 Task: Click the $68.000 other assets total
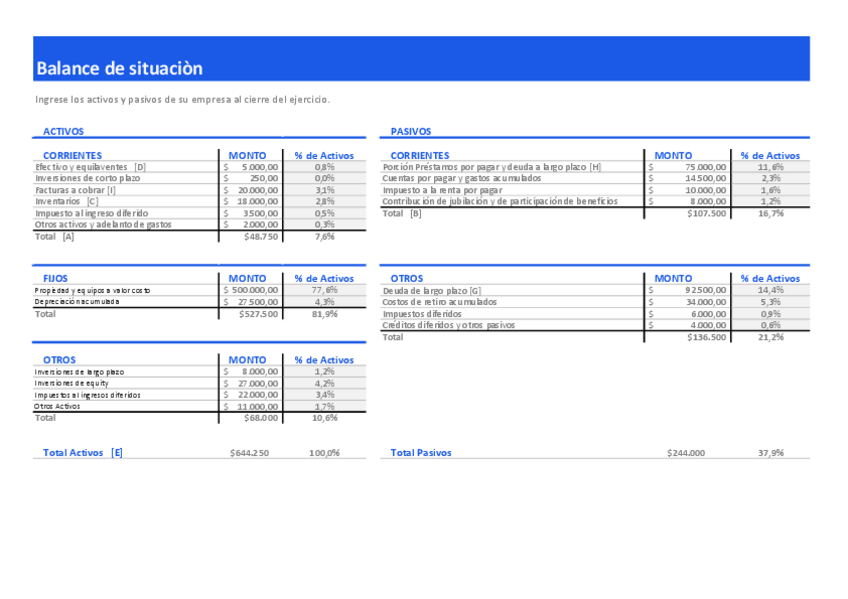(x=261, y=418)
